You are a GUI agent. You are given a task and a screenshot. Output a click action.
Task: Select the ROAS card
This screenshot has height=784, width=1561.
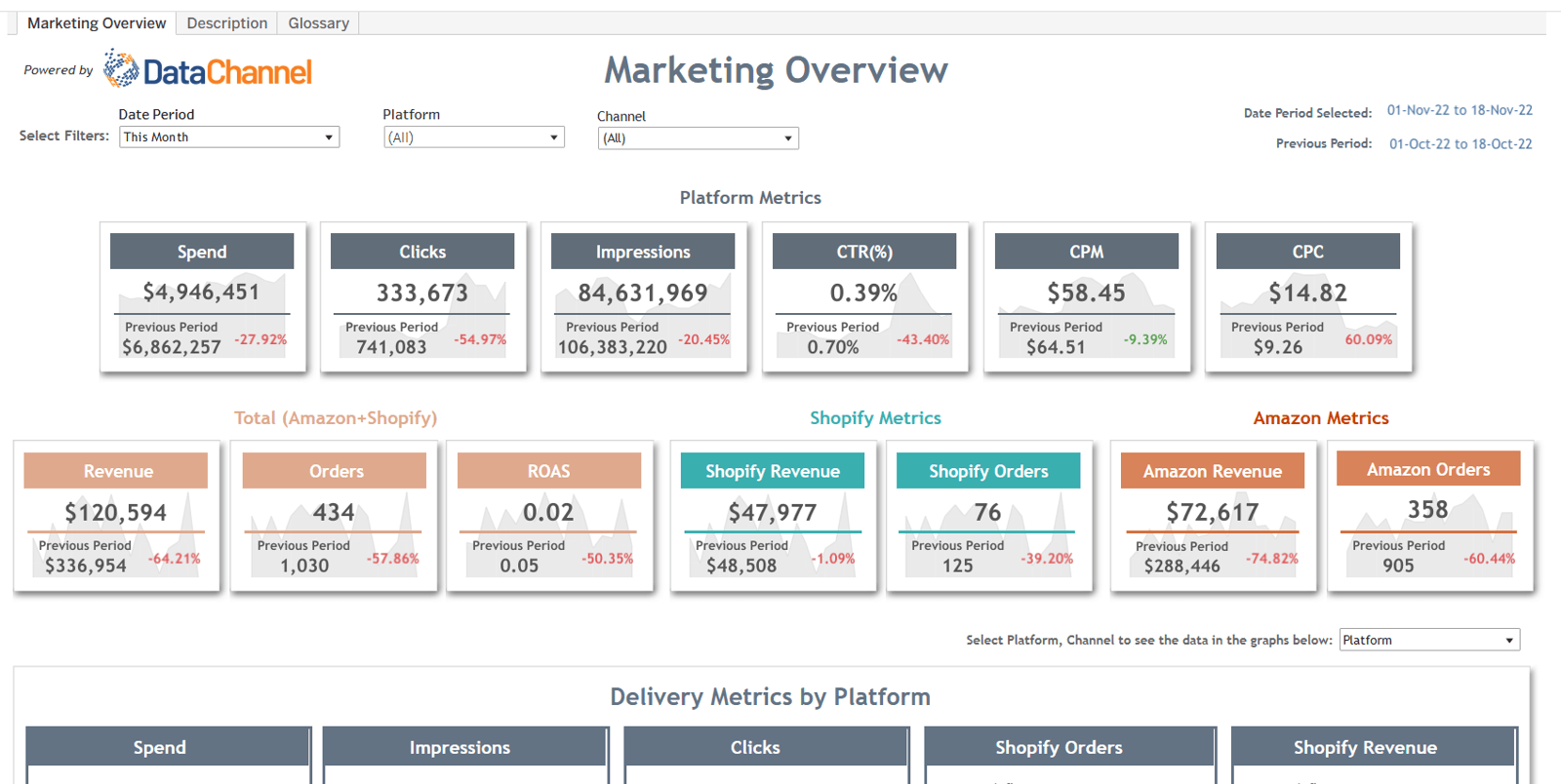548,516
